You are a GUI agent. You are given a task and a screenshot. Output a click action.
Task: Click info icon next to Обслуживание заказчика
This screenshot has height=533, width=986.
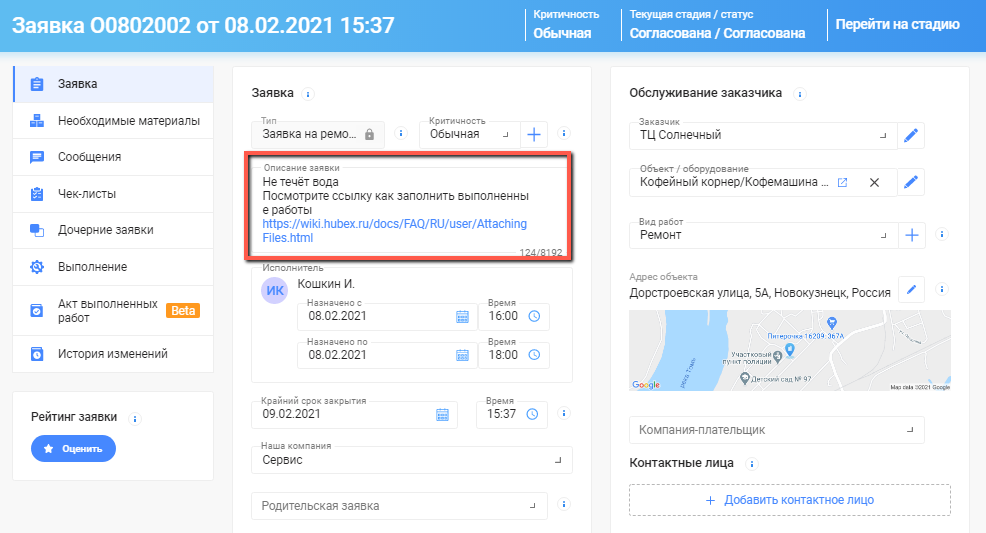799,94
